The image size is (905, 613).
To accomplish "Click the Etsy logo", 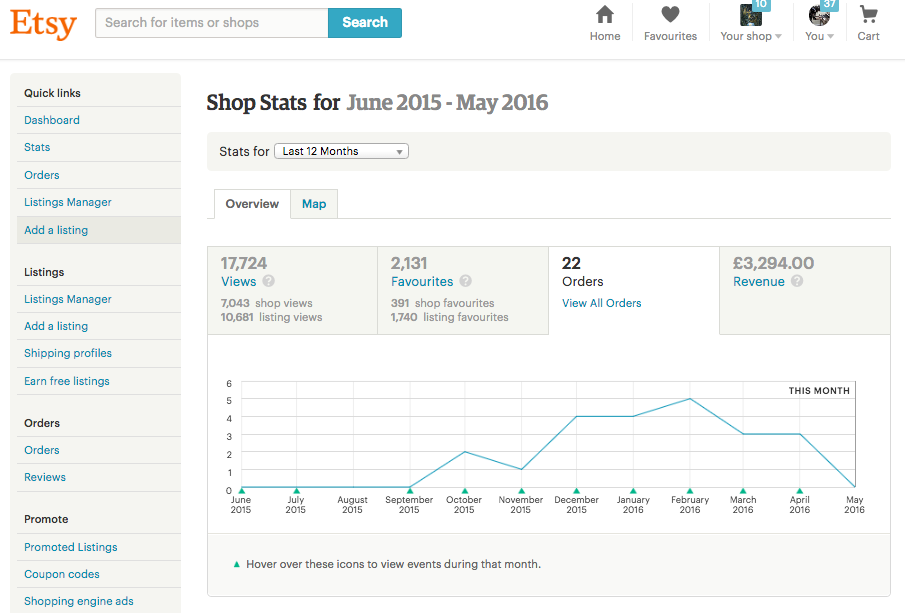I will click(x=43, y=22).
